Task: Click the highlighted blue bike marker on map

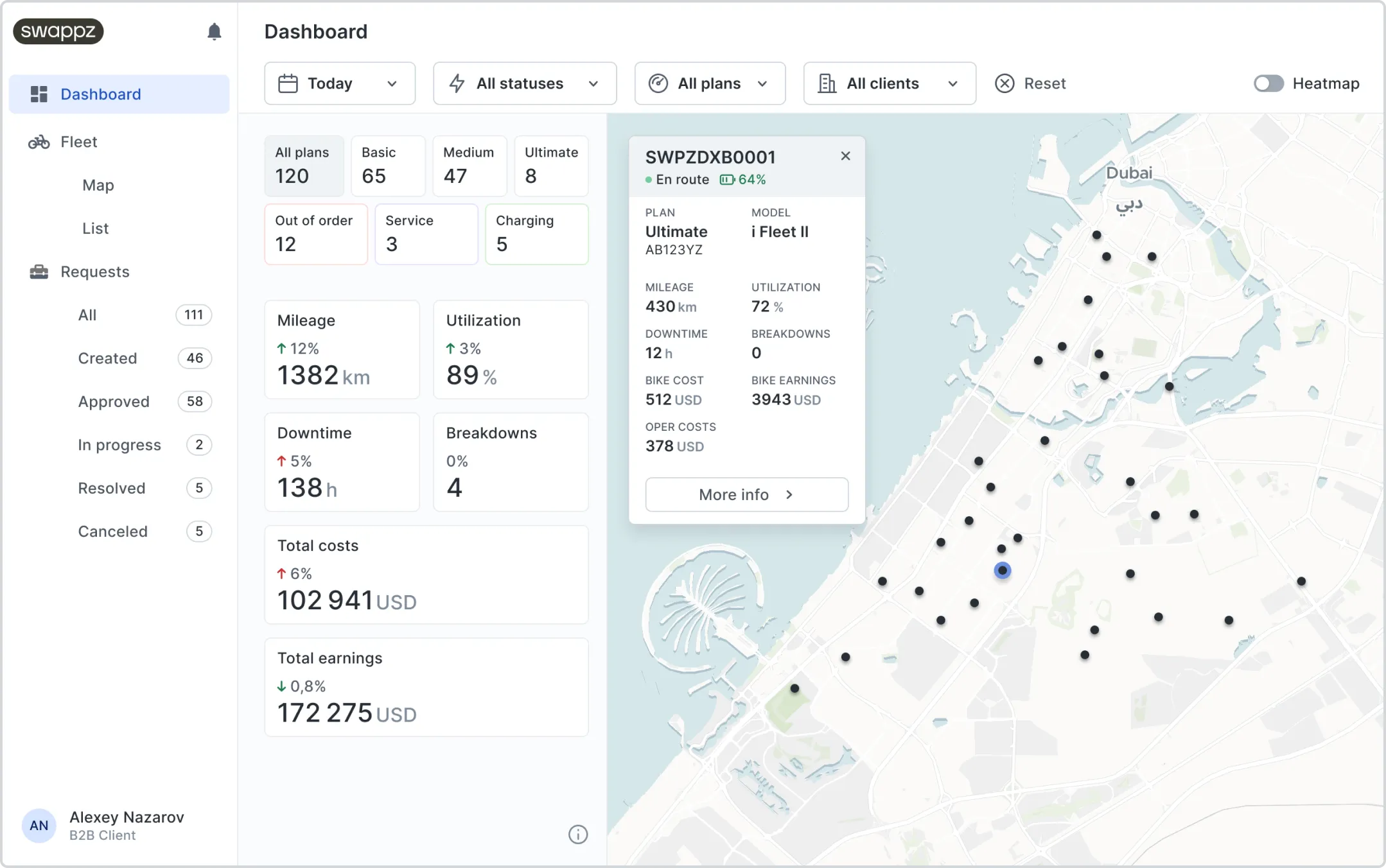Action: (x=1002, y=570)
